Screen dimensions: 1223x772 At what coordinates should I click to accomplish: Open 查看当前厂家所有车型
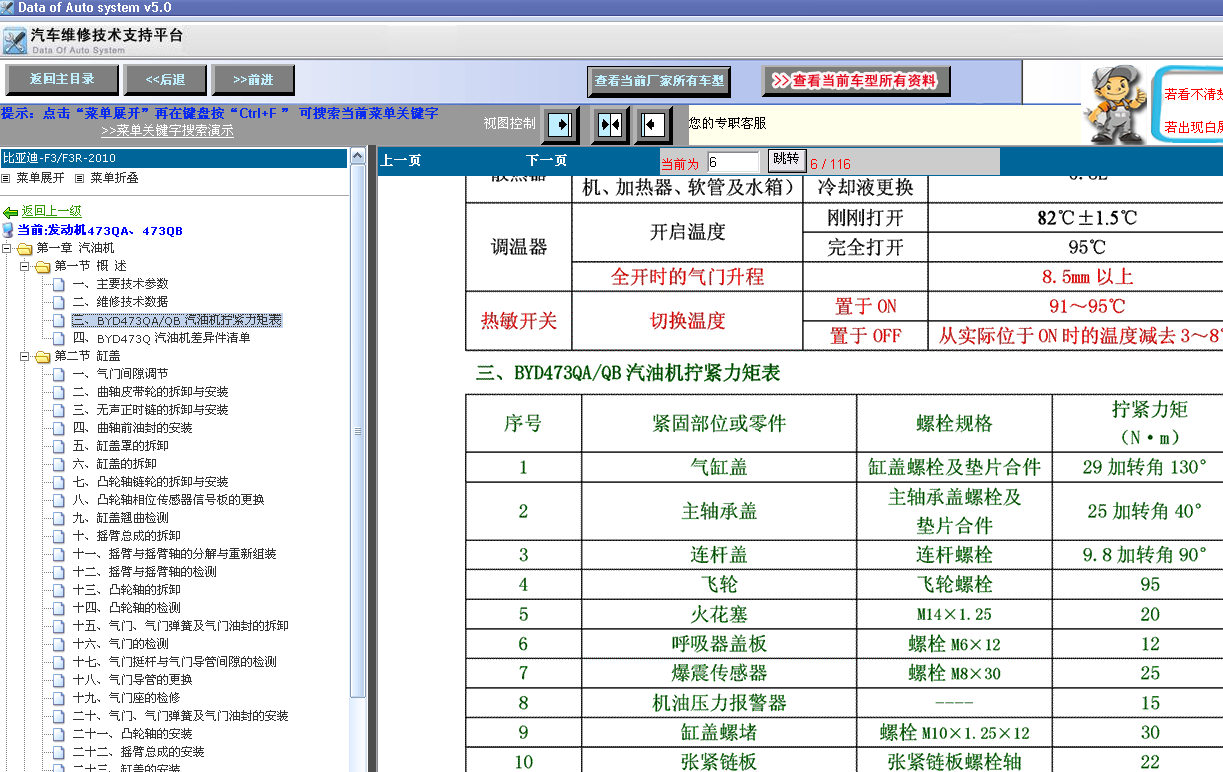tap(659, 81)
